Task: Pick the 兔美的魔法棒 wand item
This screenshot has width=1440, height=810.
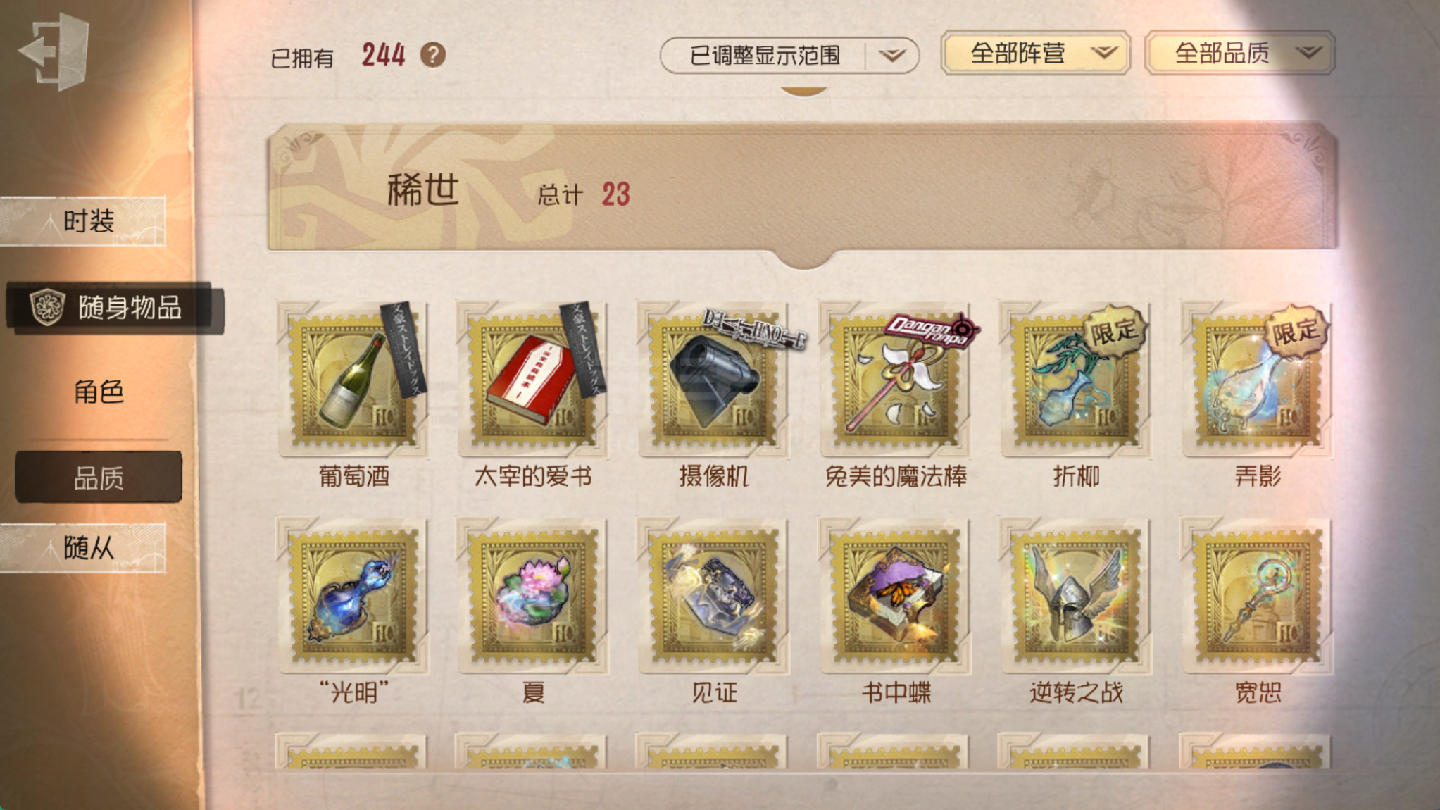Action: tap(895, 381)
